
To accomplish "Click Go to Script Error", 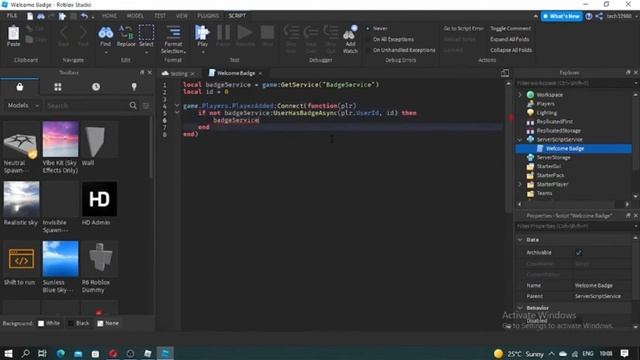I will (463, 28).
